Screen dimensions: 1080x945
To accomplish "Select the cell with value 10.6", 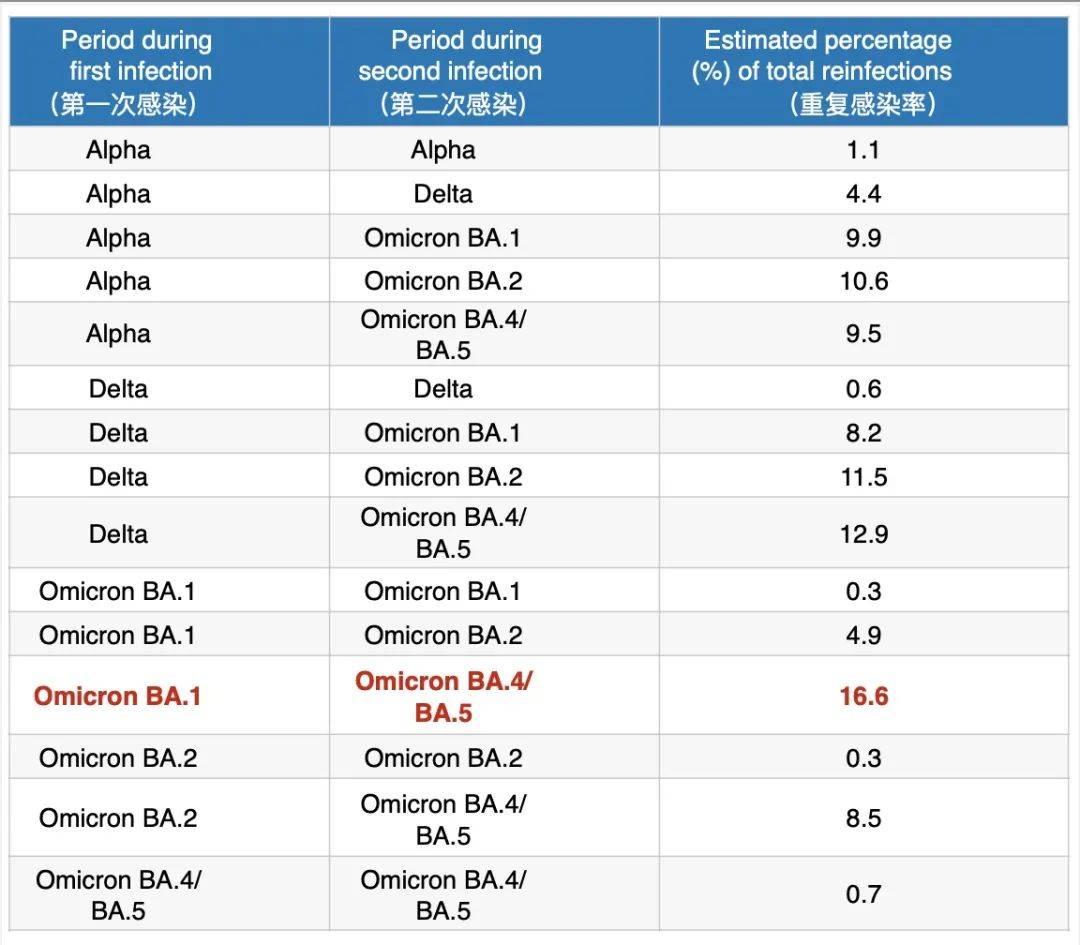I will (863, 281).
